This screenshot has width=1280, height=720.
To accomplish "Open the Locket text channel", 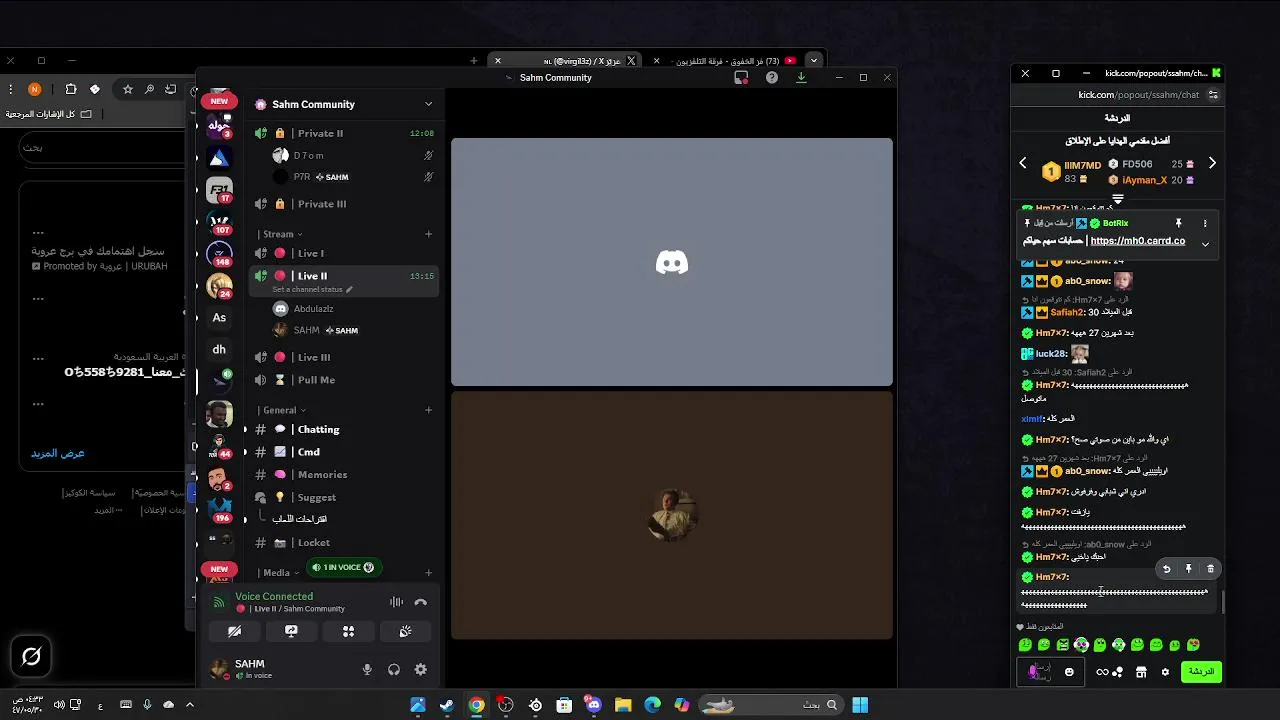I will pyautogui.click(x=345, y=542).
